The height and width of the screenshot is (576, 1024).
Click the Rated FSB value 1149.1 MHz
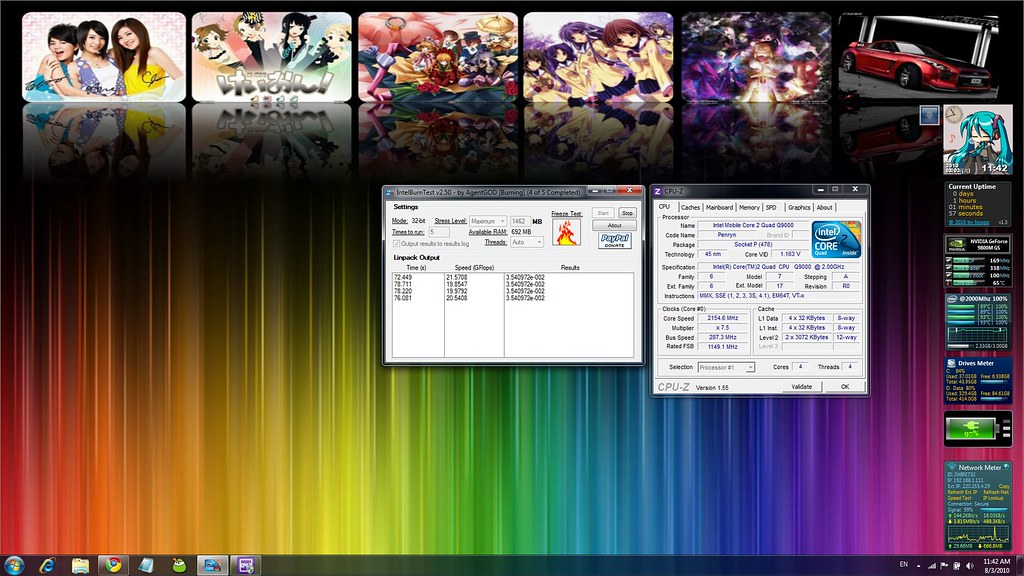[x=722, y=347]
